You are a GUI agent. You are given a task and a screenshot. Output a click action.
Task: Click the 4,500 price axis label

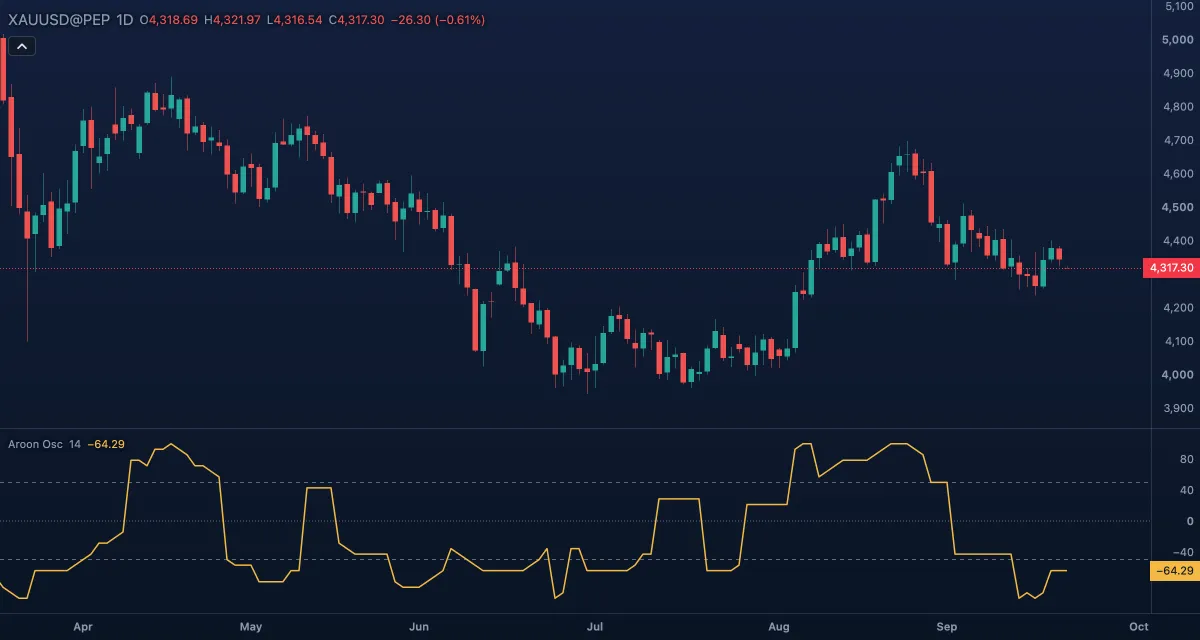pyautogui.click(x=1178, y=208)
